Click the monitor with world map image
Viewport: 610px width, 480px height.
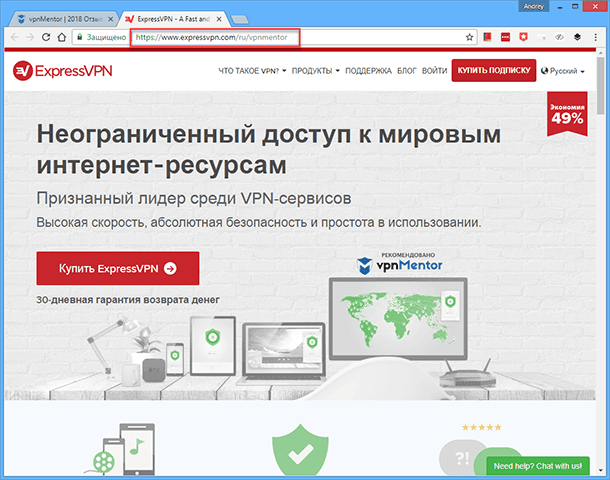[x=398, y=318]
